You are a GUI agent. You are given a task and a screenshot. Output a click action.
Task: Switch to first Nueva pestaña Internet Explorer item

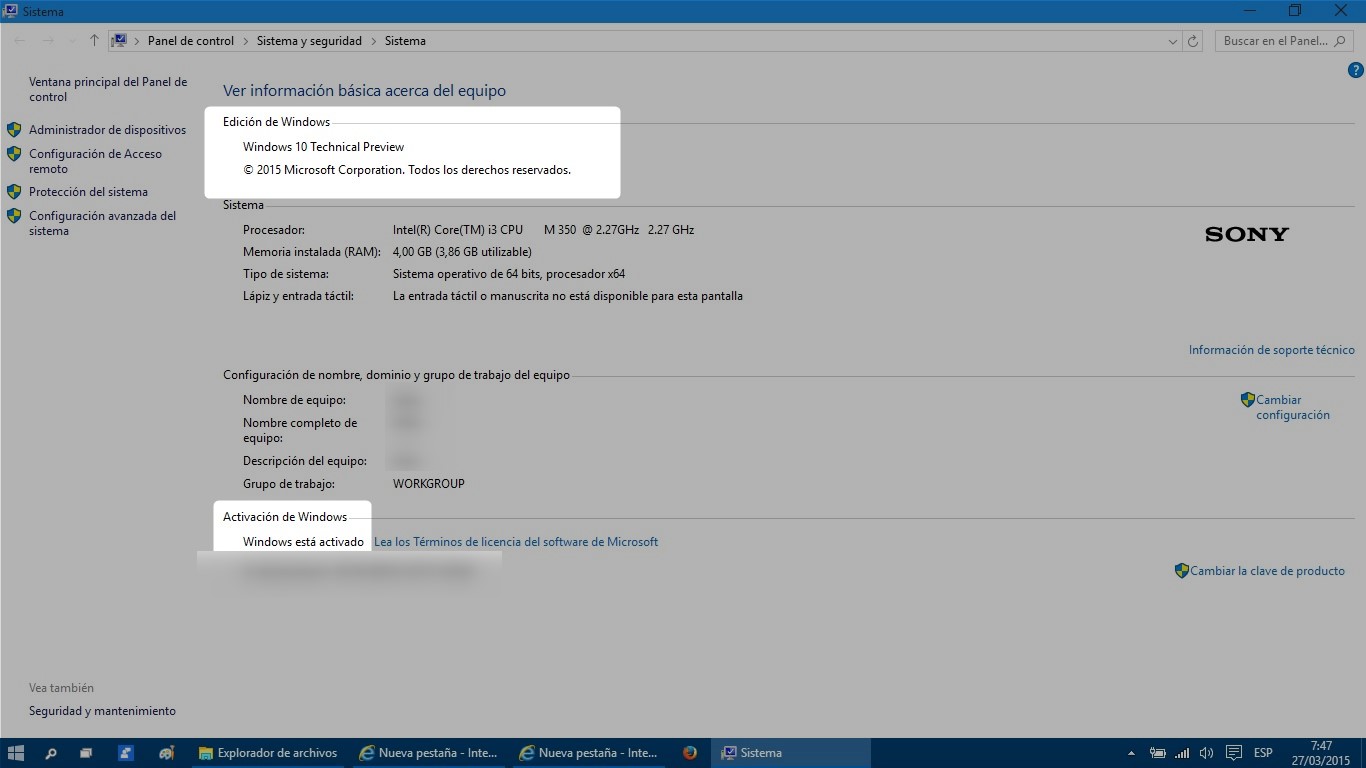point(430,753)
